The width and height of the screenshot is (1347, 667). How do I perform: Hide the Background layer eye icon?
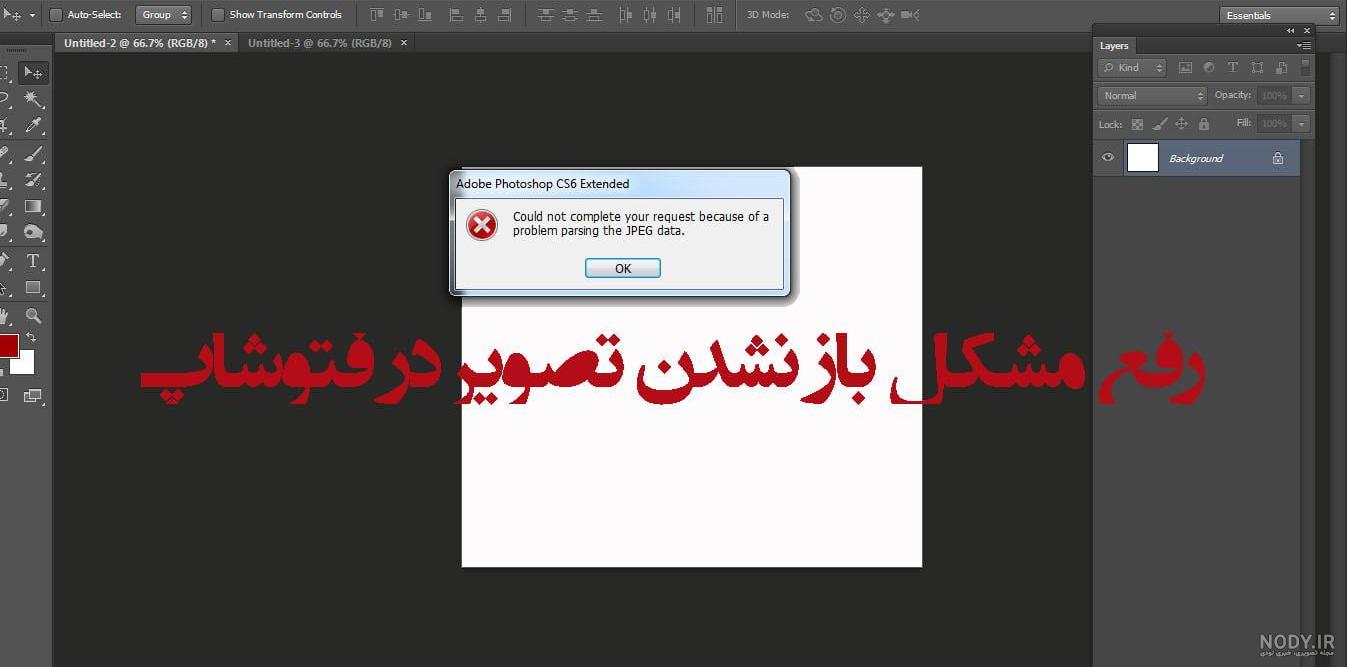[x=1108, y=158]
